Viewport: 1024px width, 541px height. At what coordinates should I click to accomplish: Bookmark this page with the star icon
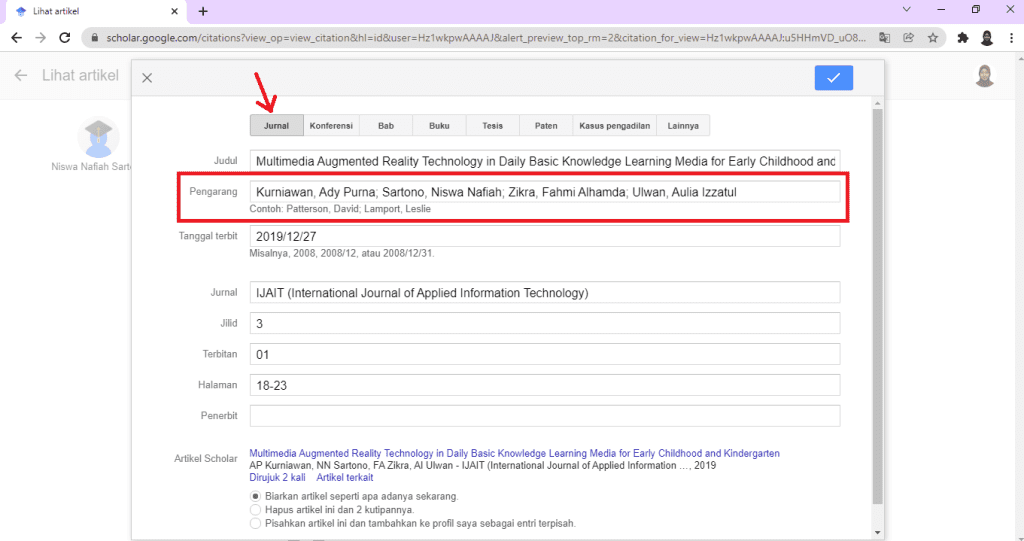(x=933, y=38)
